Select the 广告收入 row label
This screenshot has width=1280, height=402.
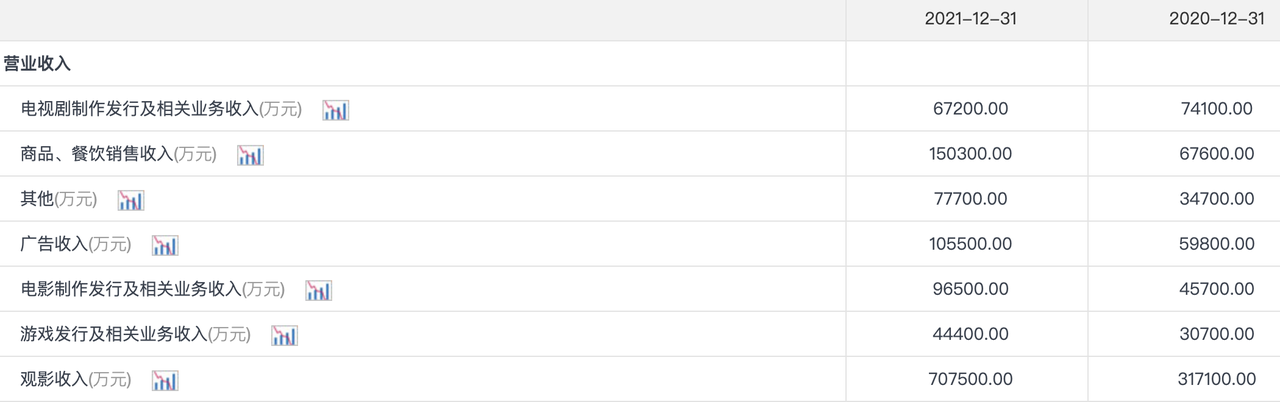55,244
